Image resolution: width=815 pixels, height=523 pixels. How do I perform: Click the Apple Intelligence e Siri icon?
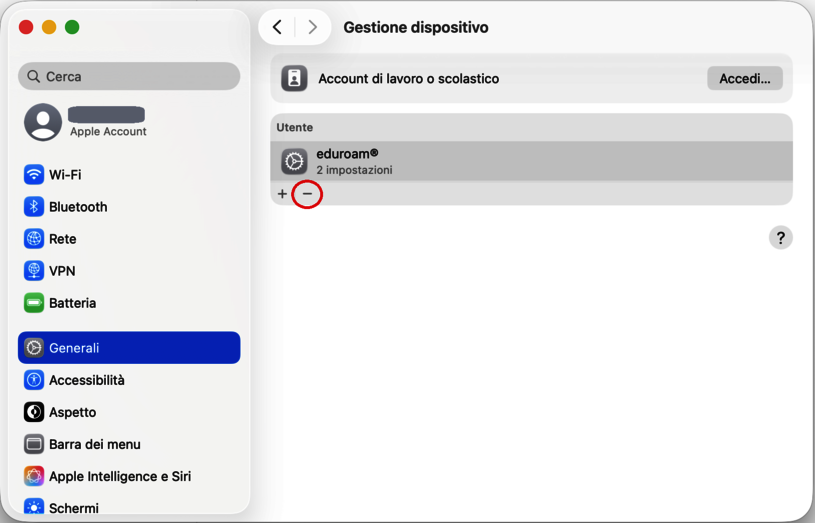coord(34,476)
